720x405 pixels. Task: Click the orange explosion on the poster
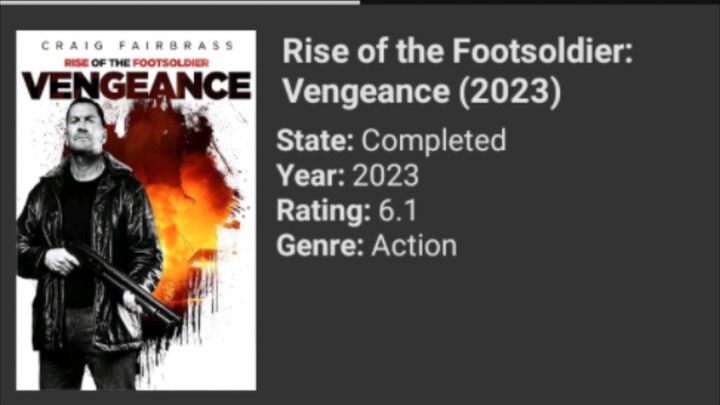pyautogui.click(x=185, y=190)
